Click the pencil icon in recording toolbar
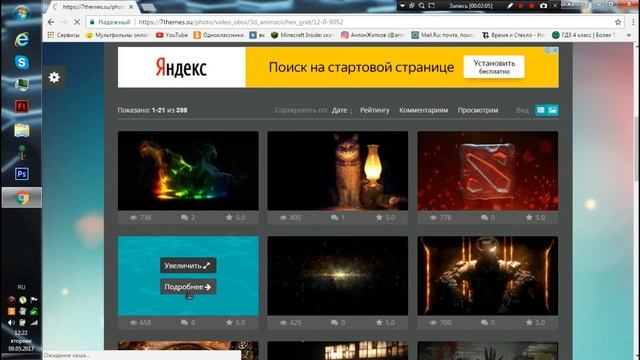Viewport: 640px width, 360px height. click(510, 6)
